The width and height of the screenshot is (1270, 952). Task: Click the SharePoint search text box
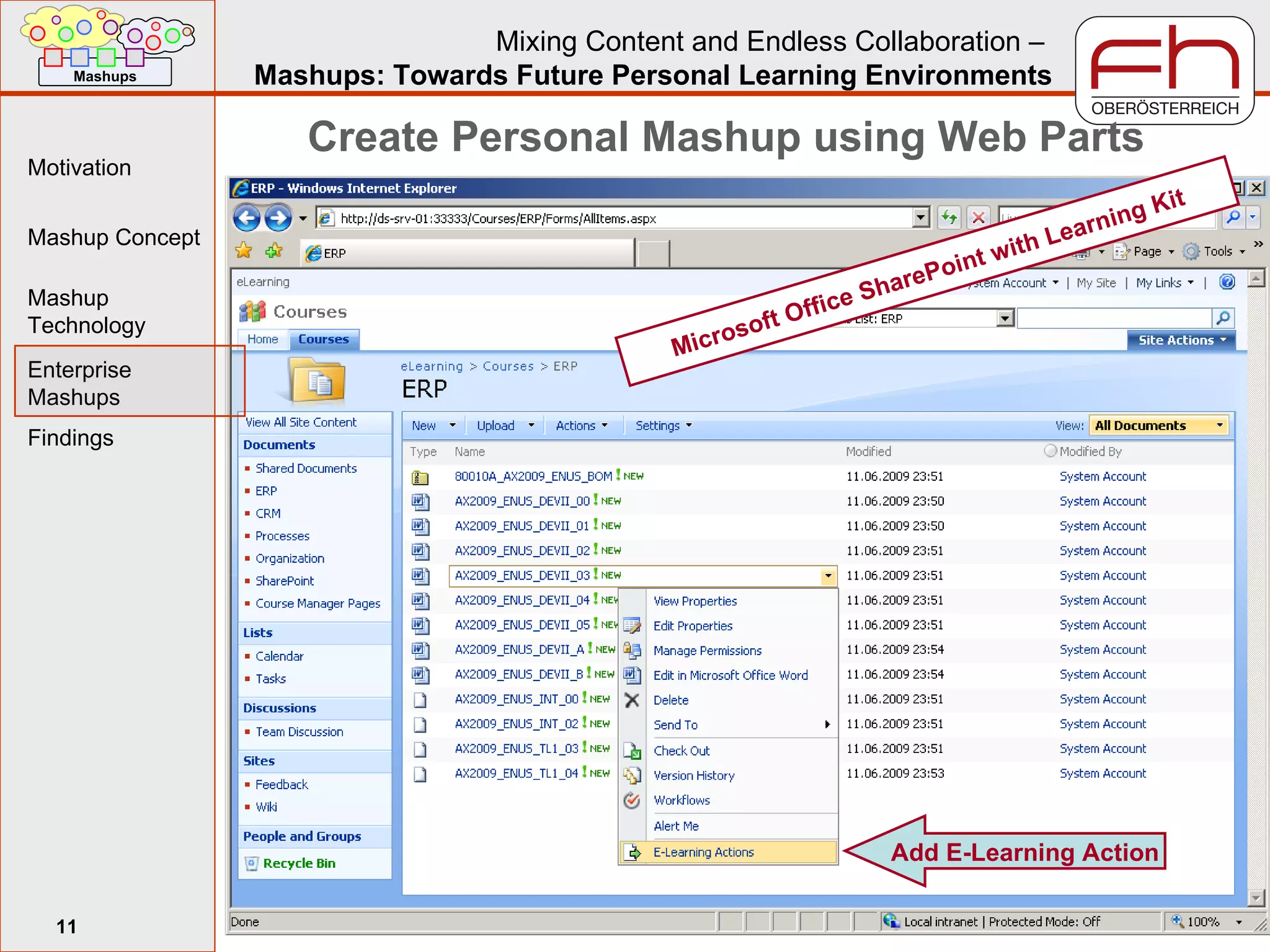click(1114, 318)
